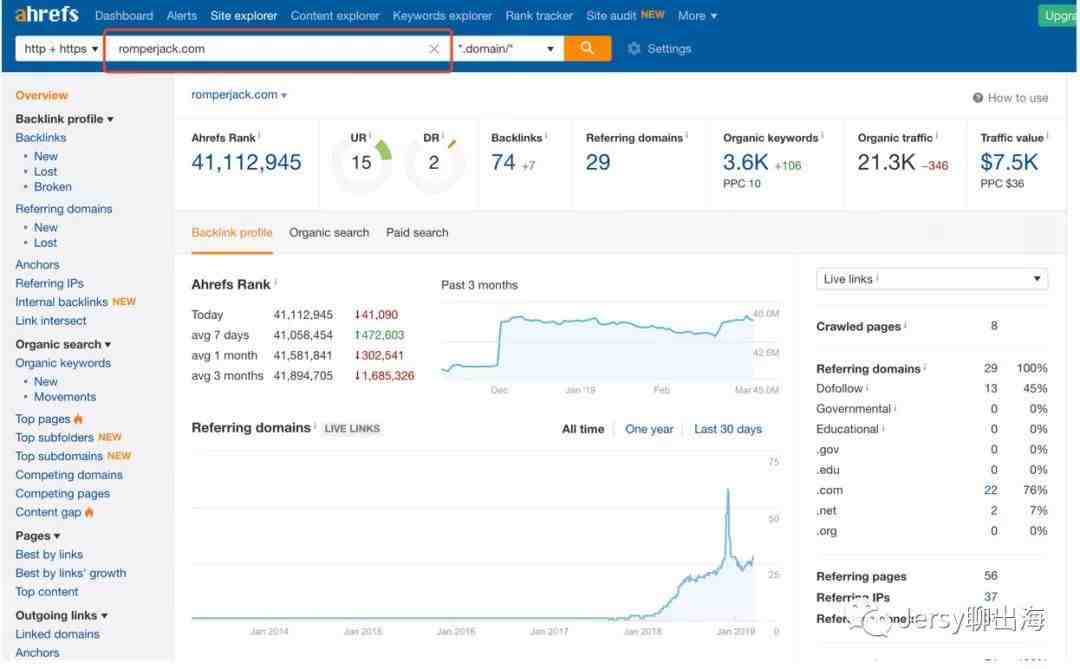Open the protocol http + https dropdown
The width and height of the screenshot is (1080, 669).
60,49
